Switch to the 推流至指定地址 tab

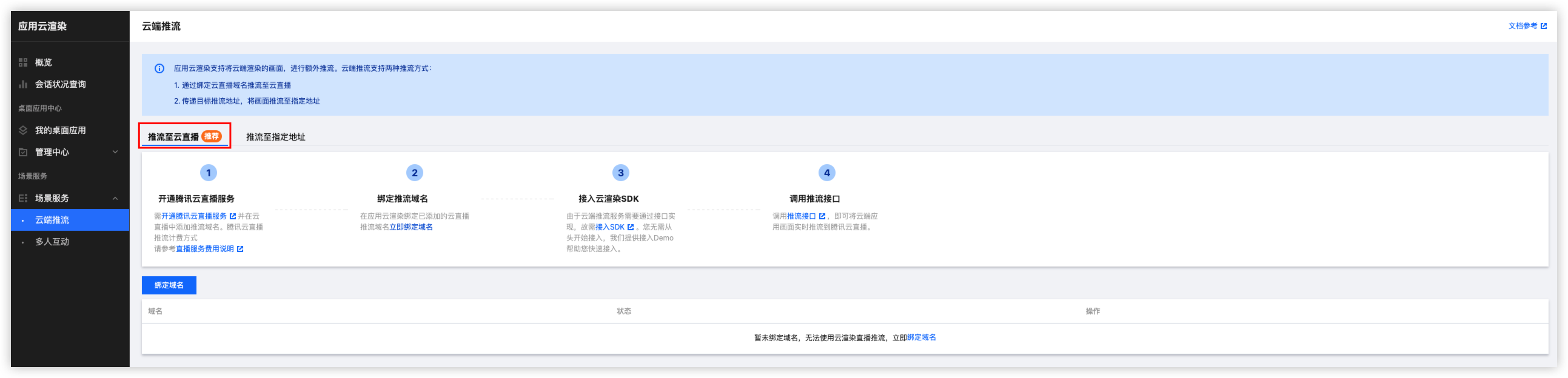coord(275,138)
